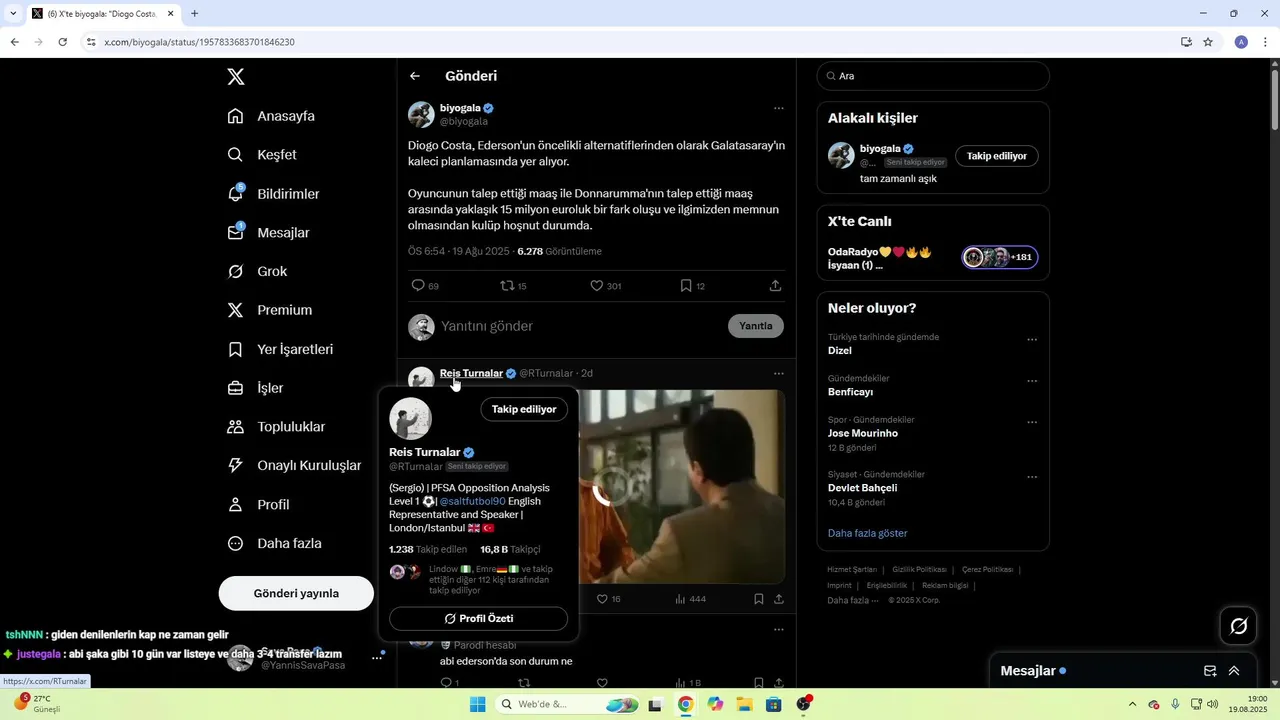Open the floating Grok button

coord(1238,626)
